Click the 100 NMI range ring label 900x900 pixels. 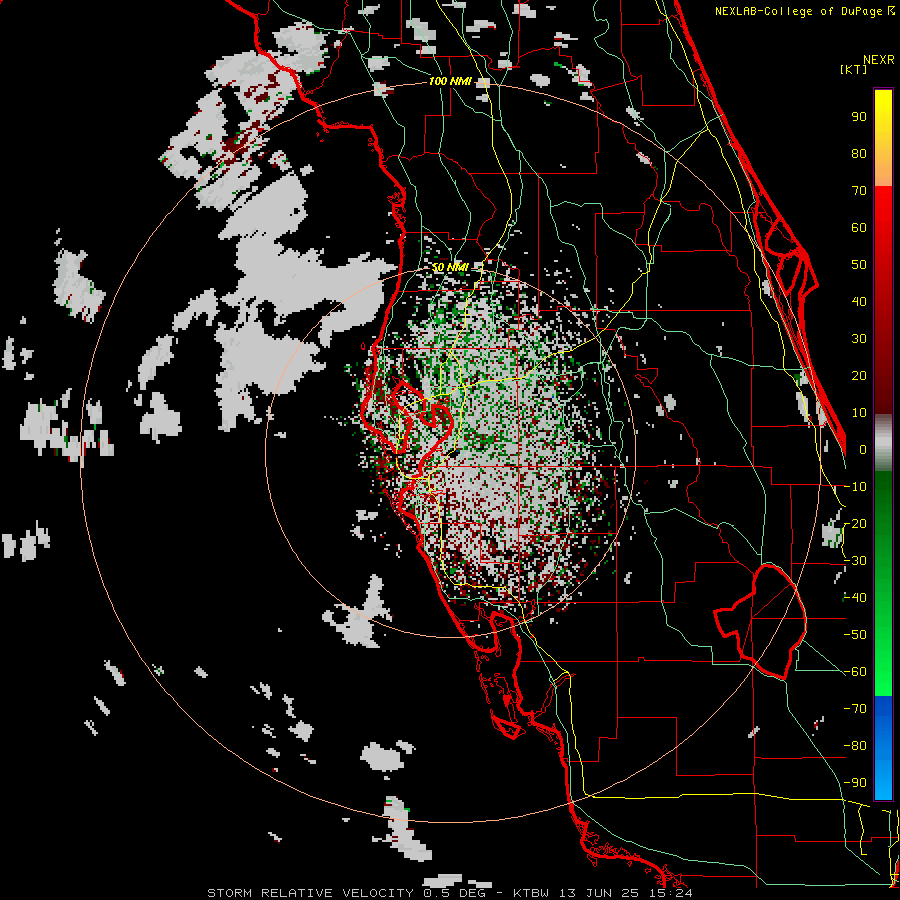coord(450,82)
